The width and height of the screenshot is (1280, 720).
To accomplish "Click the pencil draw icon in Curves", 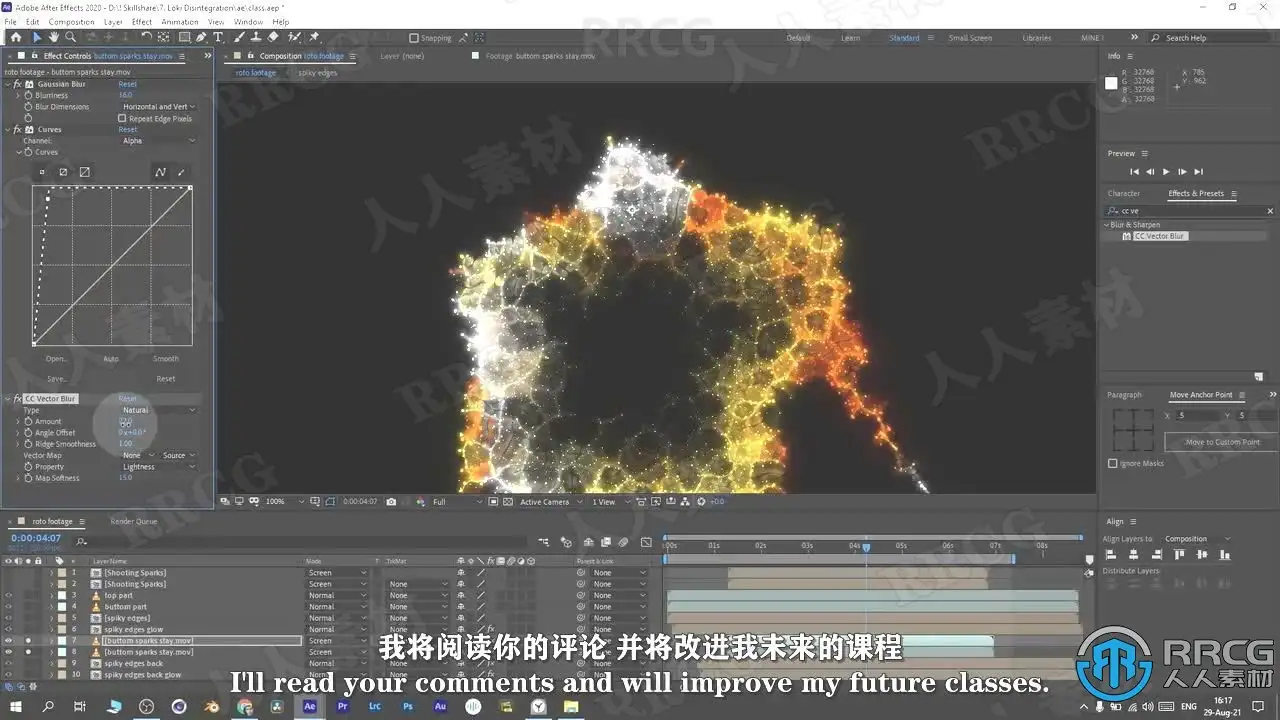I will coord(181,172).
